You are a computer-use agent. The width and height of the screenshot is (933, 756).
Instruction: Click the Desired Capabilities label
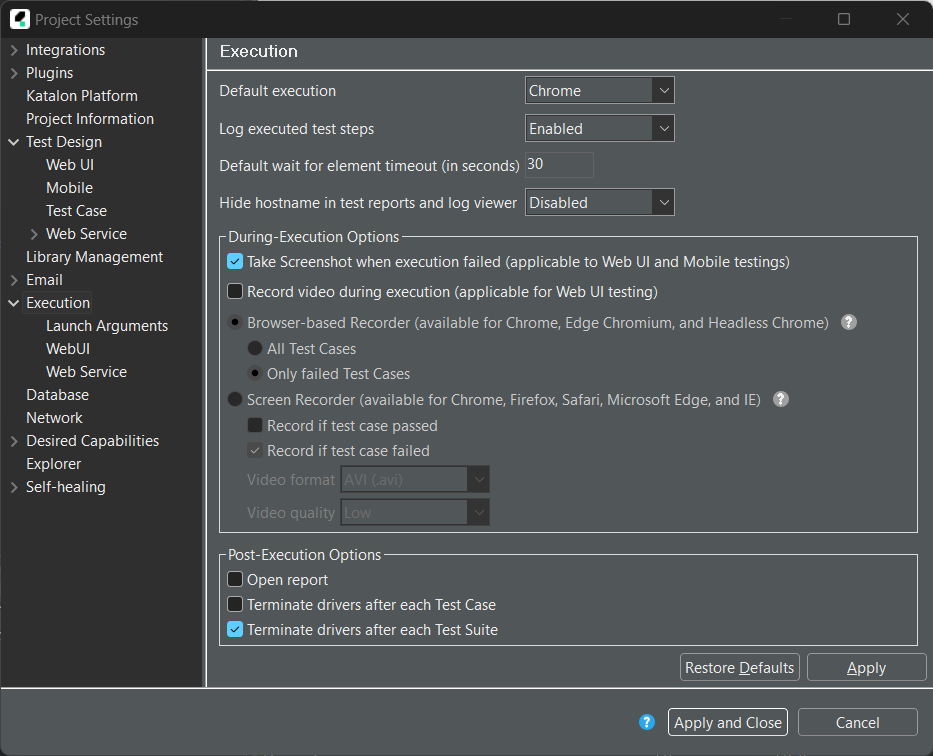pos(92,441)
